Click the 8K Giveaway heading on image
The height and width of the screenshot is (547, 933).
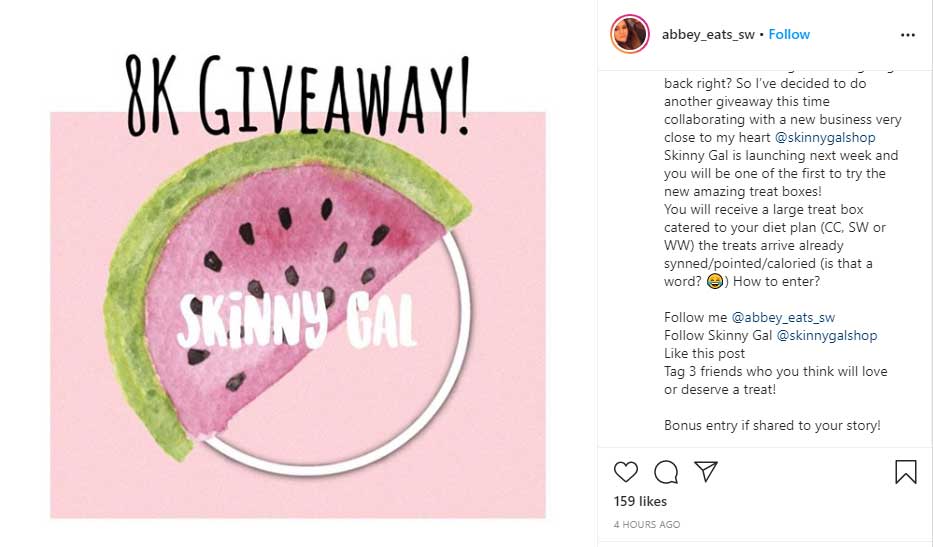298,95
